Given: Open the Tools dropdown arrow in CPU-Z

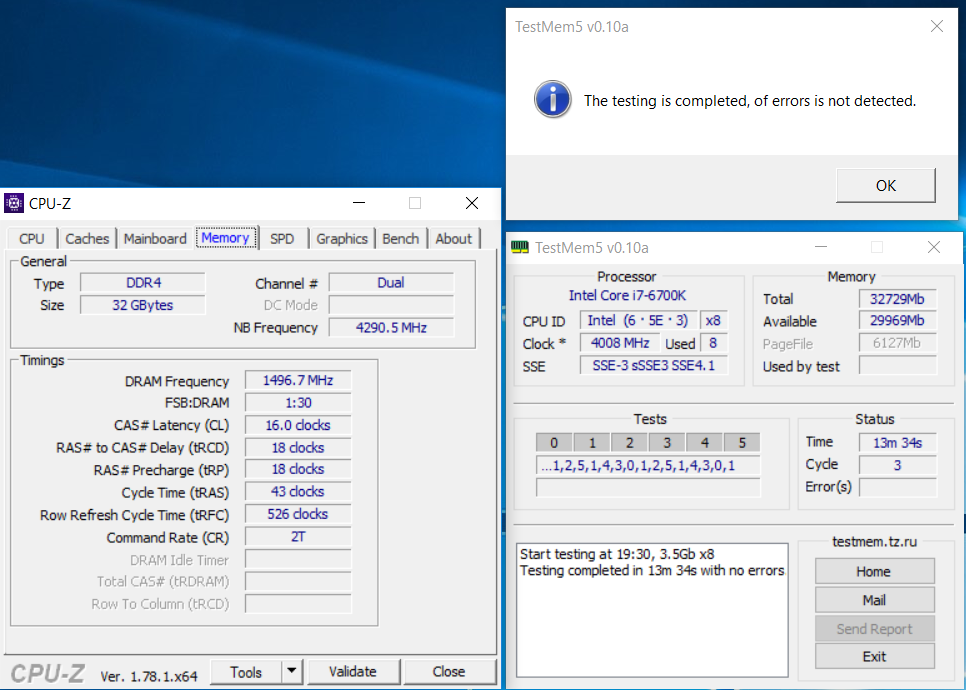Looking at the screenshot, I should tap(292, 672).
